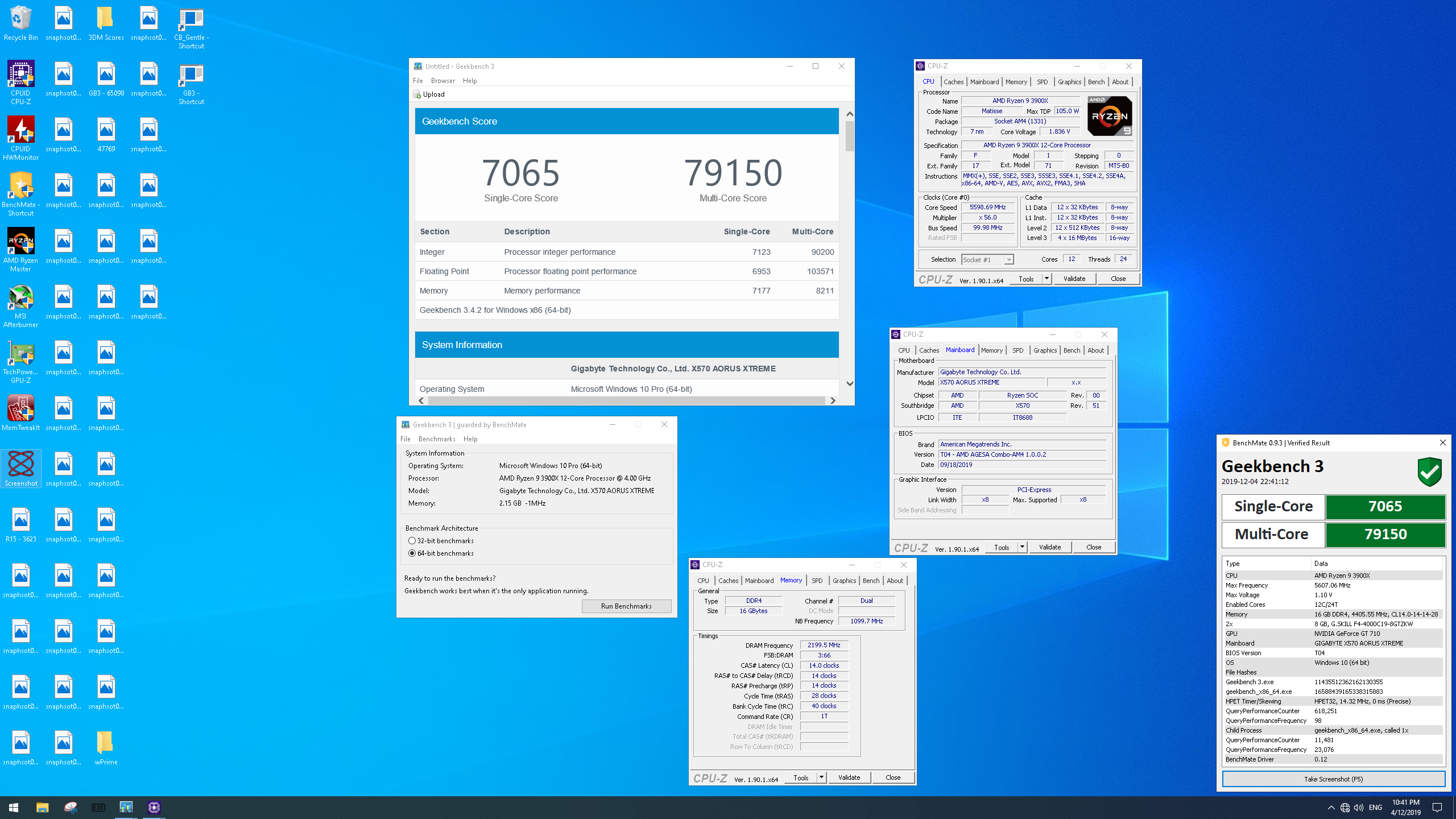
Task: Click Close button in CPU-Z Mainboard window
Action: (x=1094, y=547)
